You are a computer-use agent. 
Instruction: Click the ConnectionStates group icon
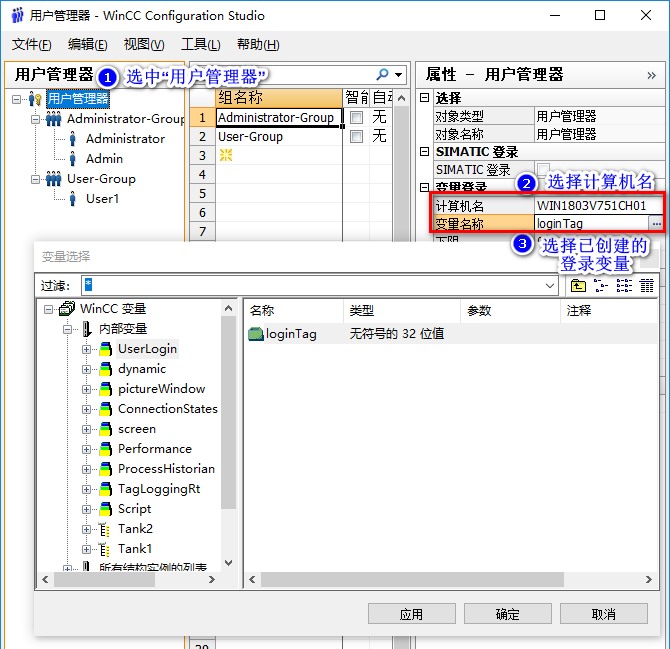coord(105,409)
